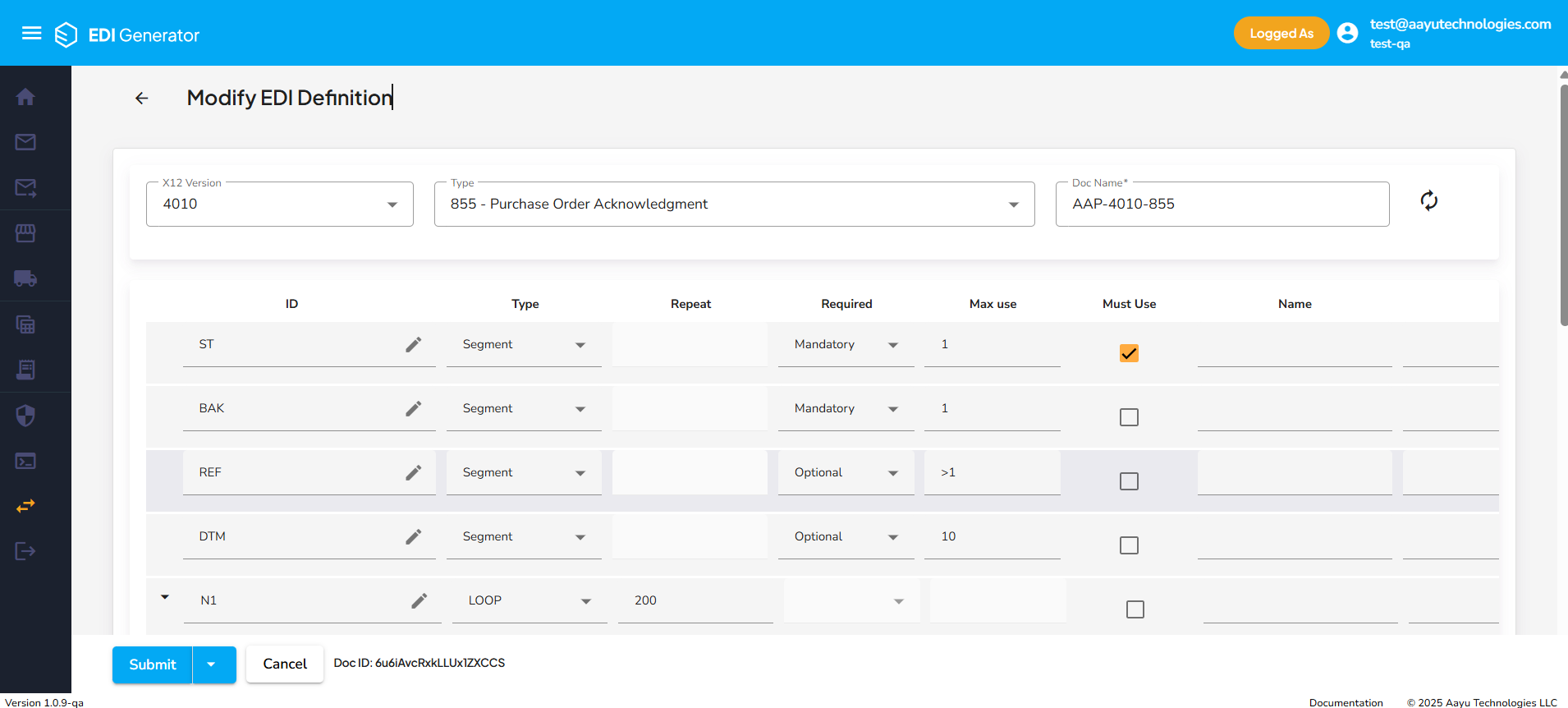Check Must Use for DTM row
Screen dimensions: 1568x708
coord(1129,545)
